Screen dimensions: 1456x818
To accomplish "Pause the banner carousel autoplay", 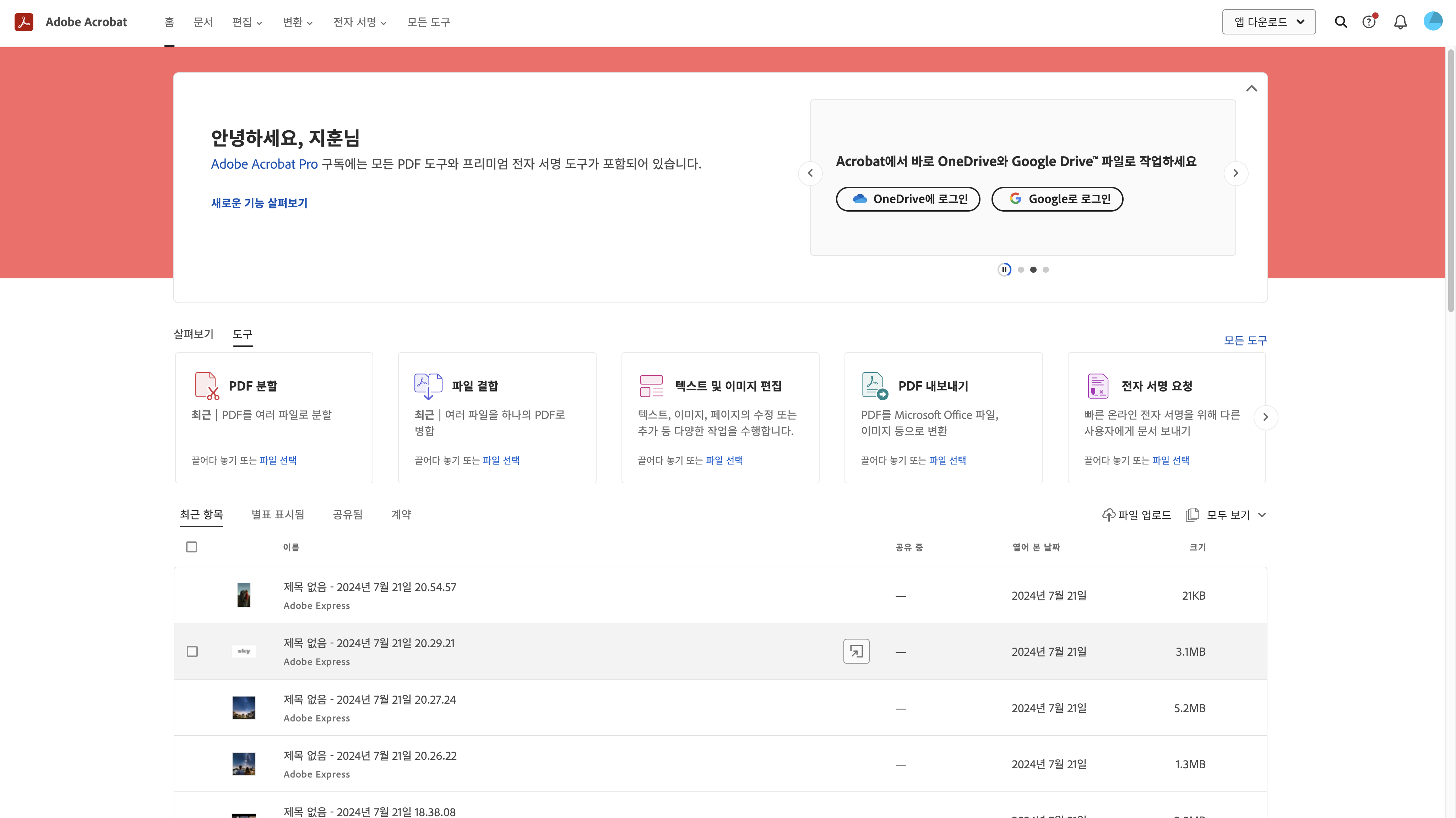I will tap(1004, 269).
